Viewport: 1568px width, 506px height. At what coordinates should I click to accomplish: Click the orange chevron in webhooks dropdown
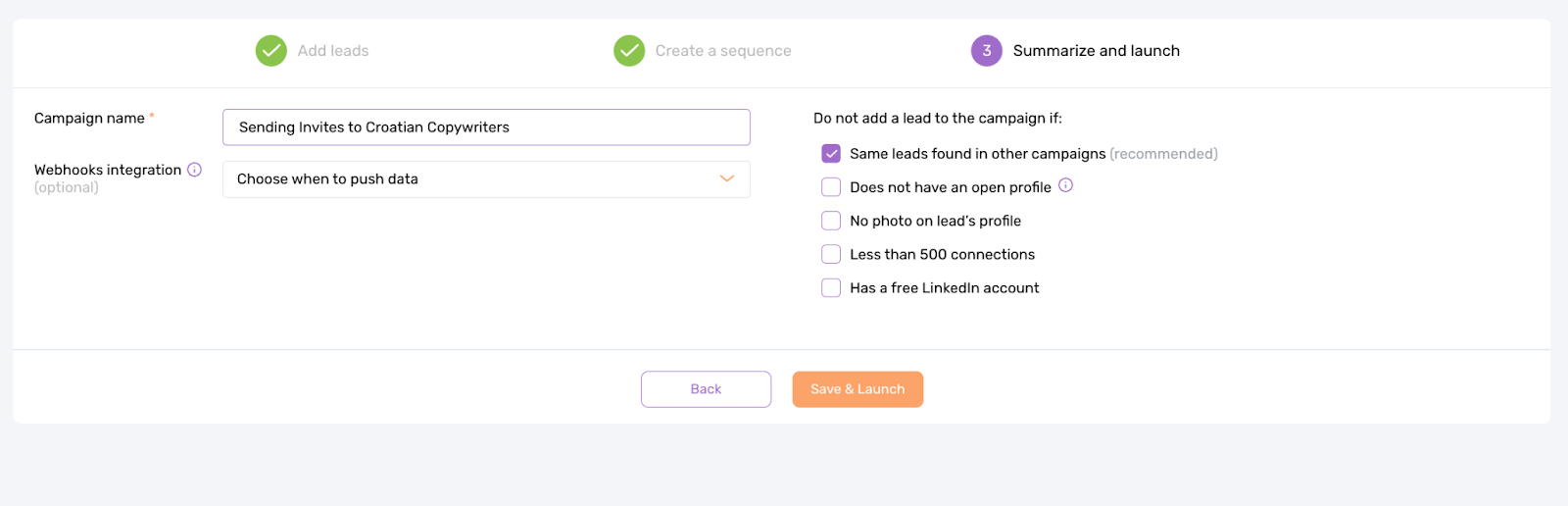click(x=727, y=178)
